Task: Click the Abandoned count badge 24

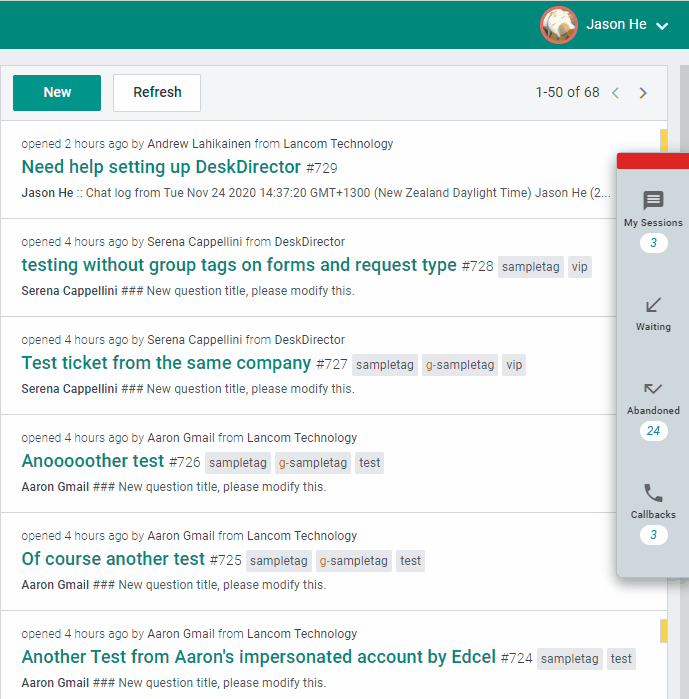Action: [653, 431]
